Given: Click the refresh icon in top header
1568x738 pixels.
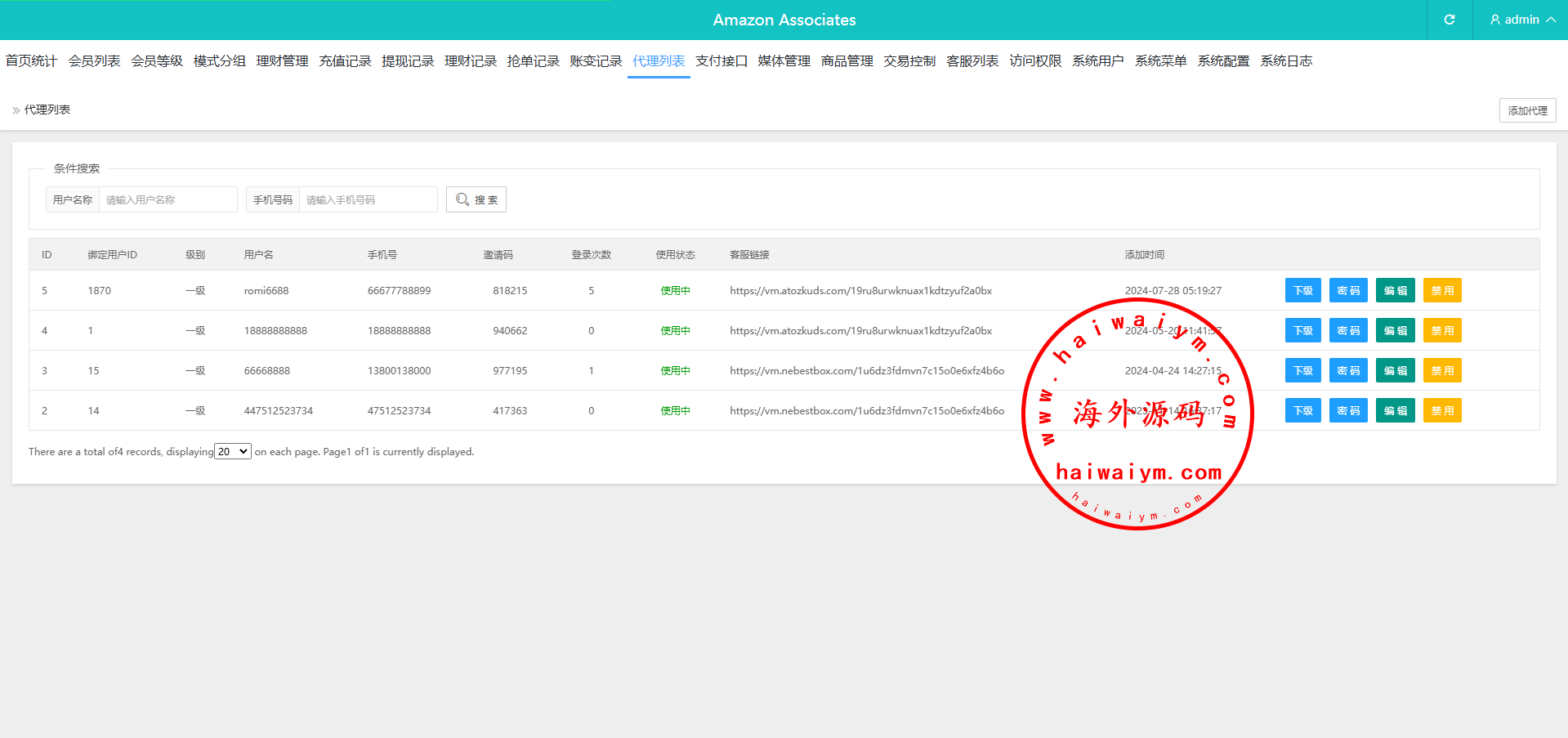Looking at the screenshot, I should click(x=1449, y=20).
